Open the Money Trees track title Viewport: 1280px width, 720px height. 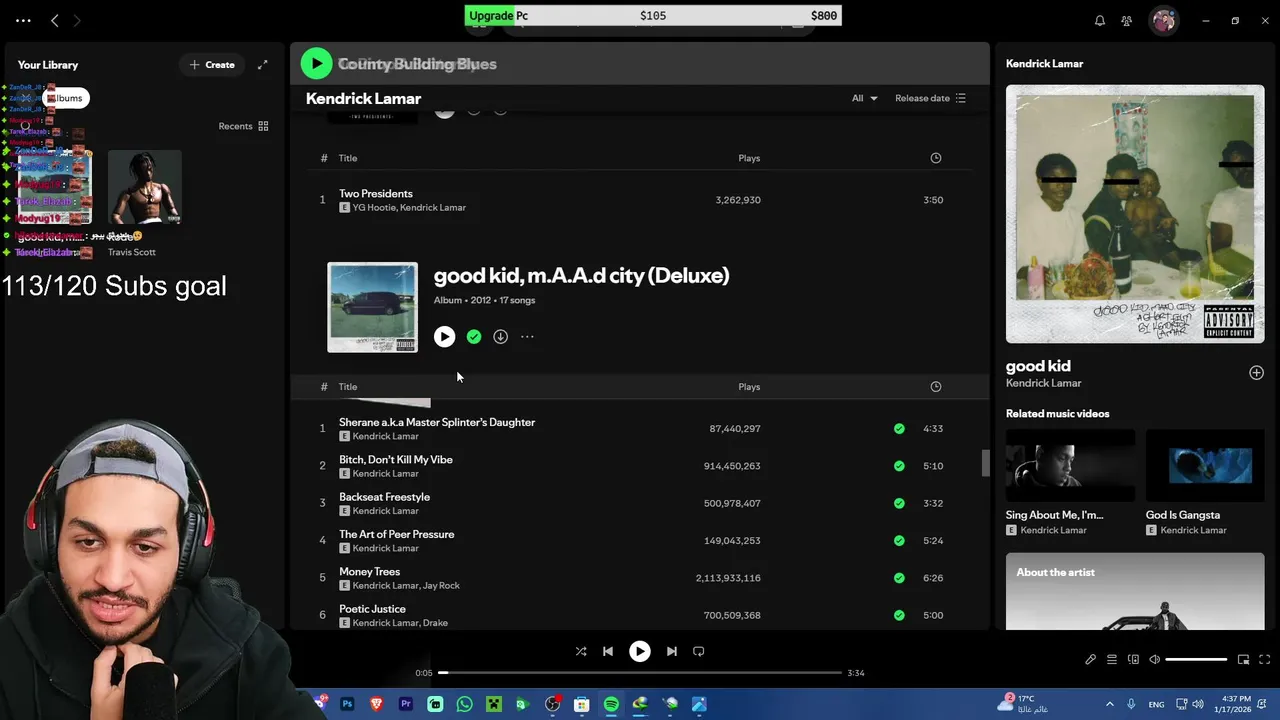click(x=369, y=572)
